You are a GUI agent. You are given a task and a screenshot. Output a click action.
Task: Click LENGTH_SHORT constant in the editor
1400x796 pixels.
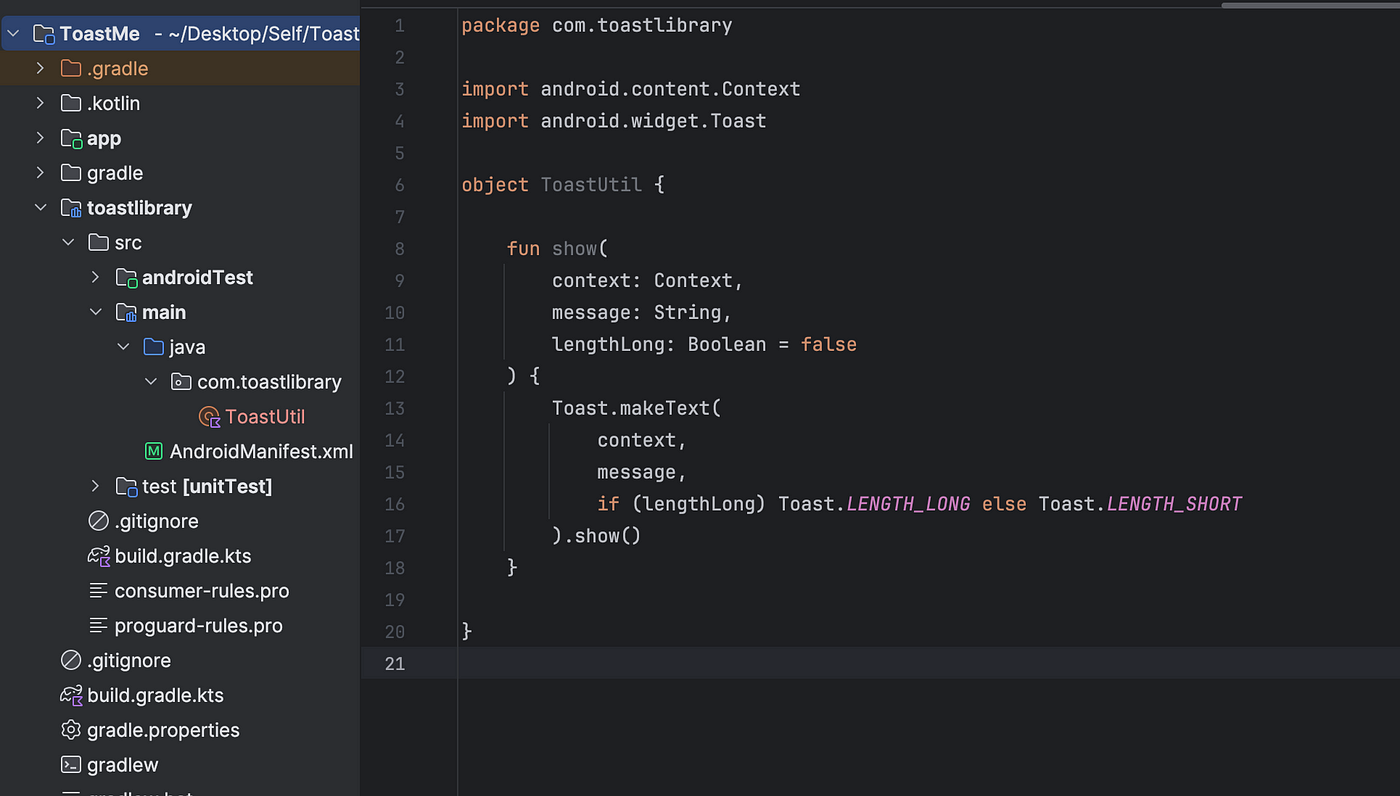click(x=1174, y=504)
